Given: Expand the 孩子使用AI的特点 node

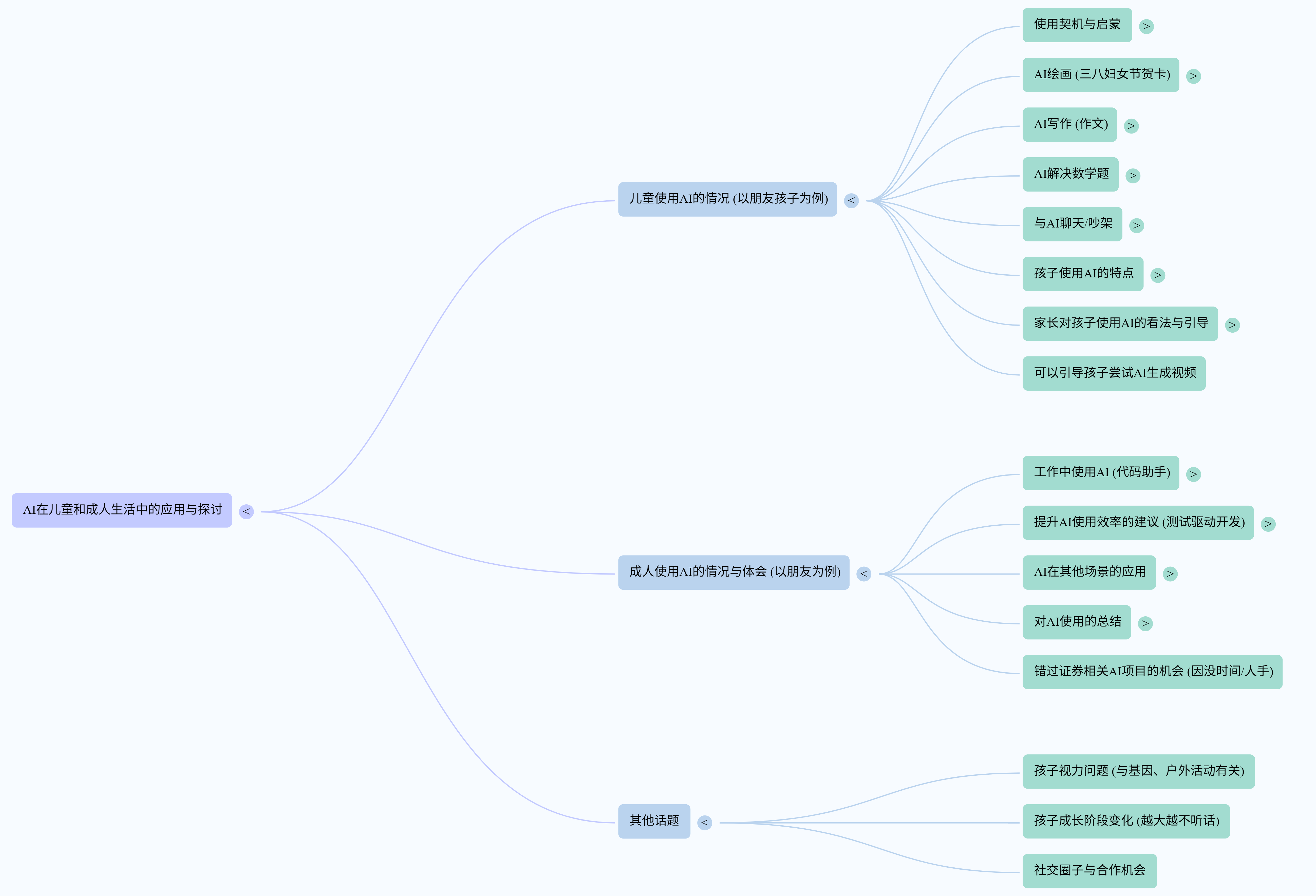Looking at the screenshot, I should point(1157,275).
